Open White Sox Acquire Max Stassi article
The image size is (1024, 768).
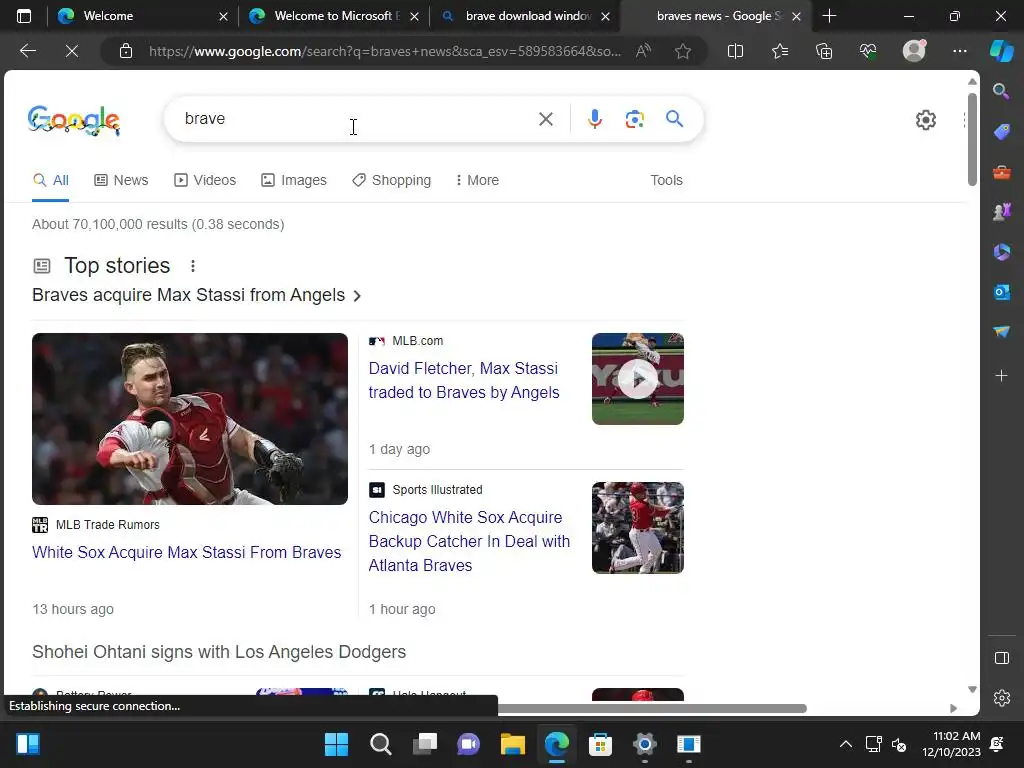[187, 552]
